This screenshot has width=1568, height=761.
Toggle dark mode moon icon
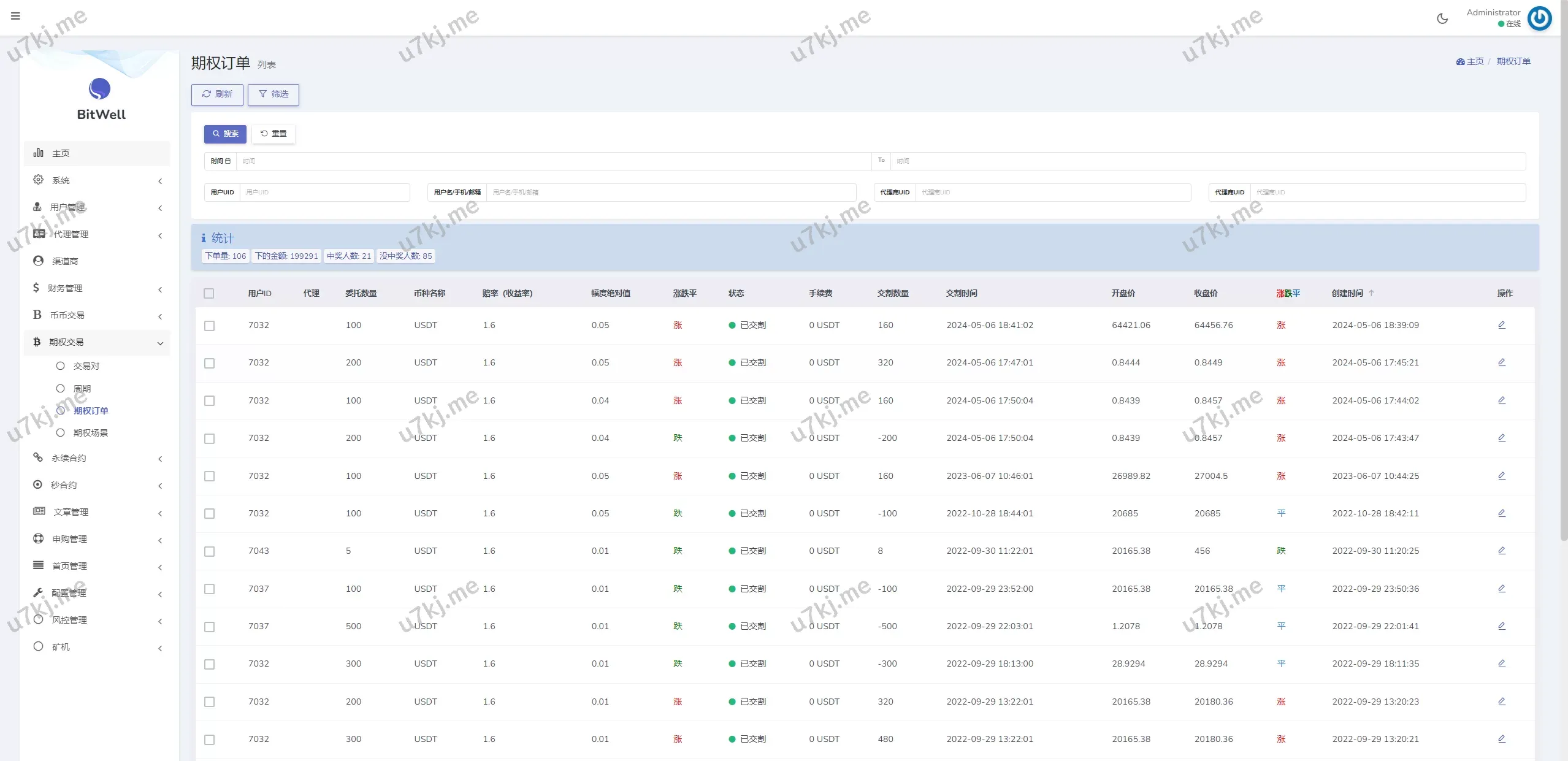click(1442, 18)
